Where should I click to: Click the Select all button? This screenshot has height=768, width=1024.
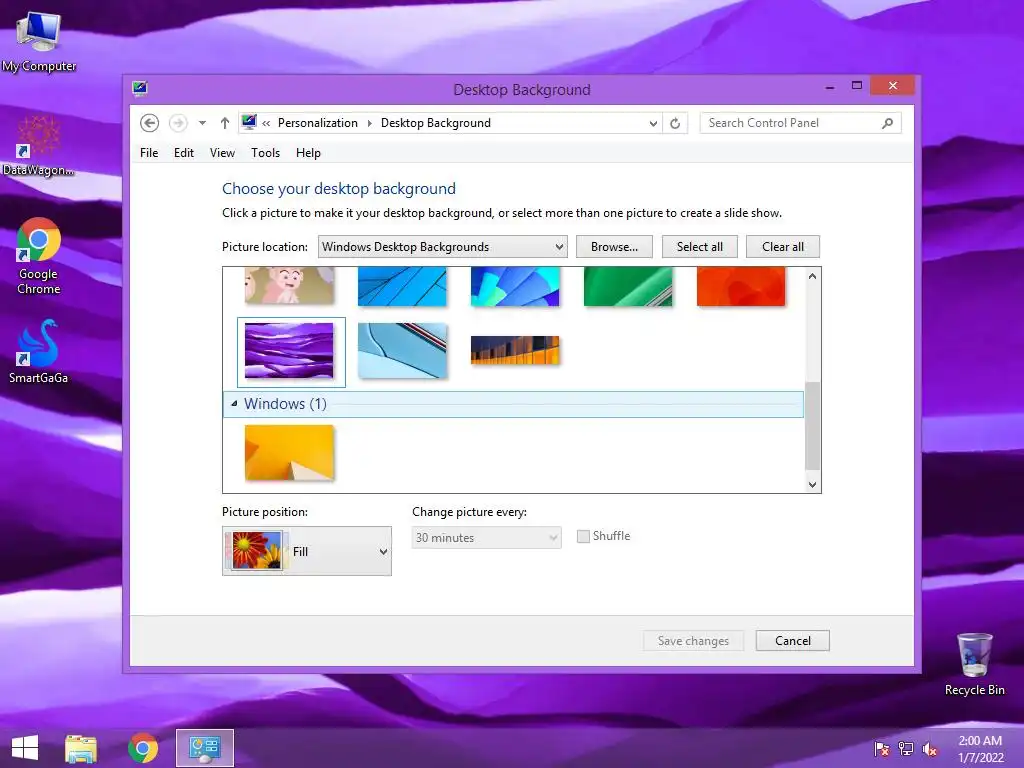tap(699, 247)
